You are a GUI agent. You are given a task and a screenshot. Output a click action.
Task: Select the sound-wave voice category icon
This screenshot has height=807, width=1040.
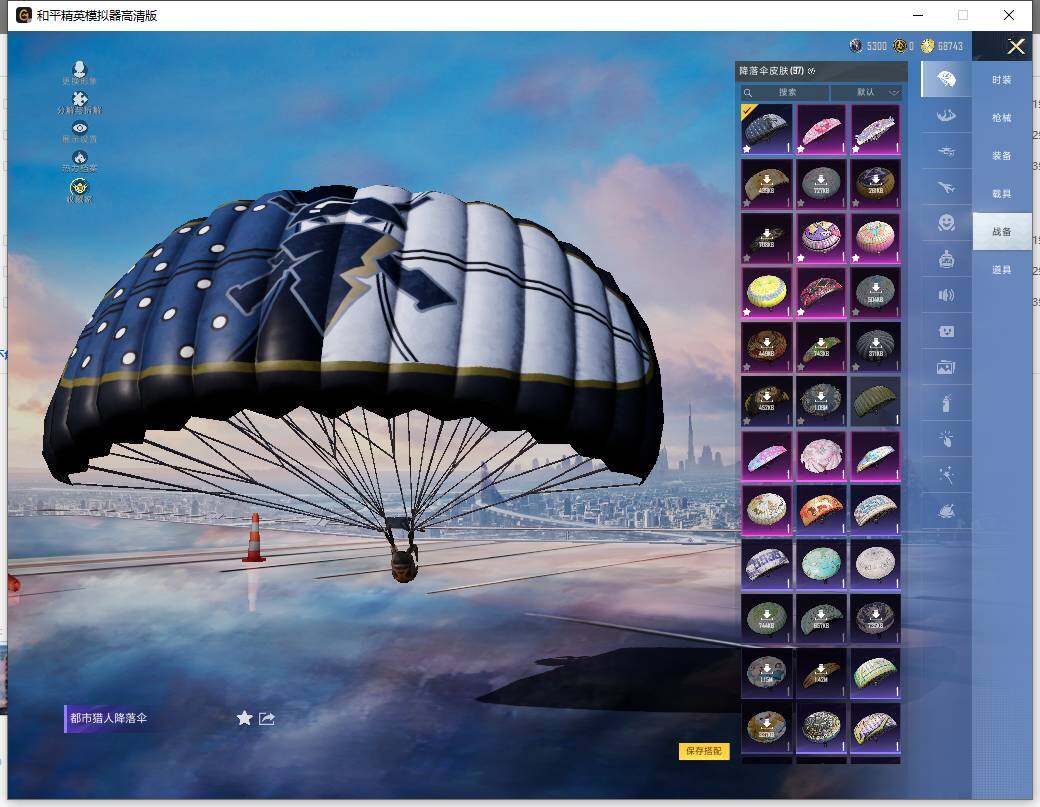point(946,295)
